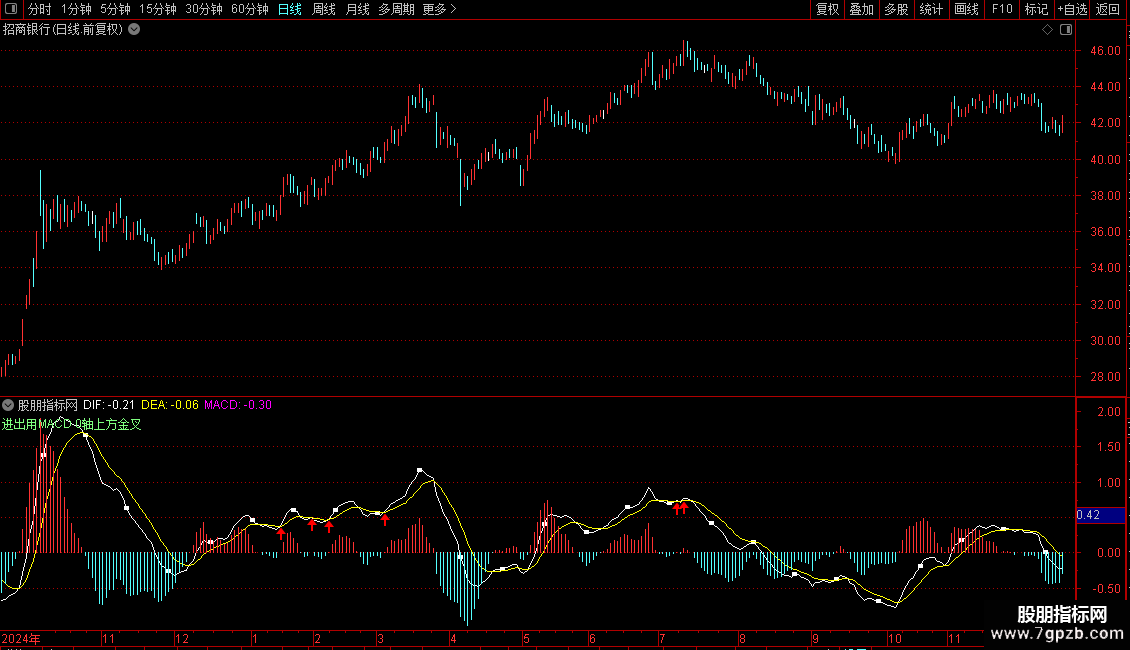Click the DEA: -0.06 readout
Screen dimensions: 1130x650
[169, 405]
